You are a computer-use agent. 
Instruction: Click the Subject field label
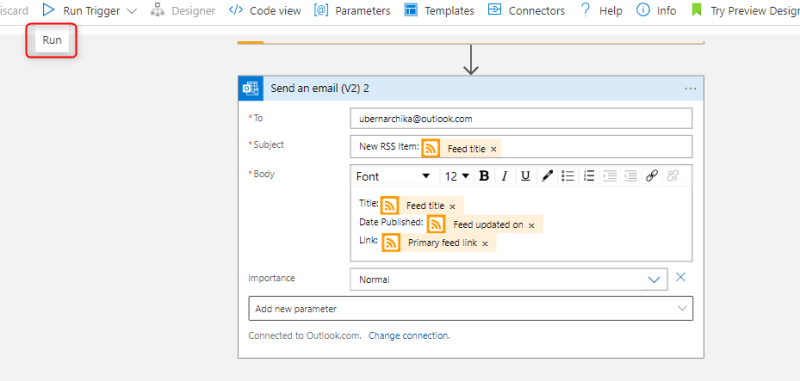pyautogui.click(x=269, y=145)
